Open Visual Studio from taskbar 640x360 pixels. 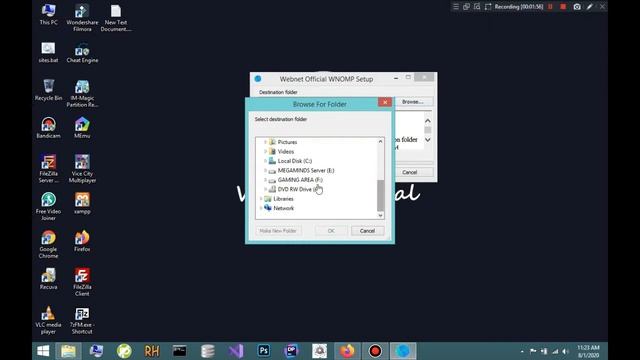tap(236, 351)
